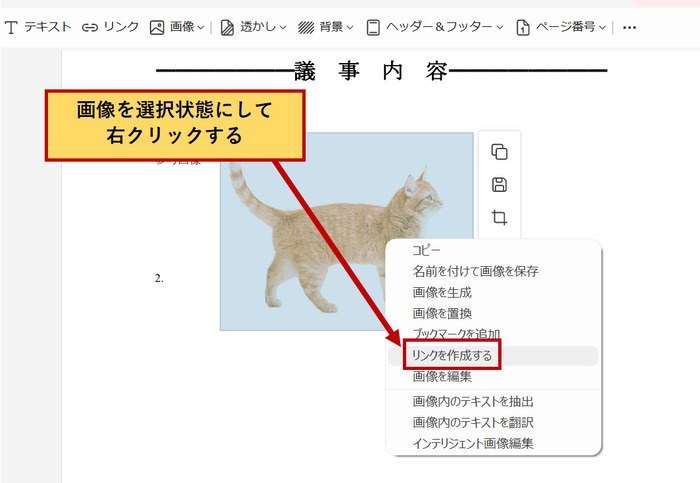This screenshot has height=483, width=700.
Task: Click the ページ番号 toolbar button
Action: 556,27
